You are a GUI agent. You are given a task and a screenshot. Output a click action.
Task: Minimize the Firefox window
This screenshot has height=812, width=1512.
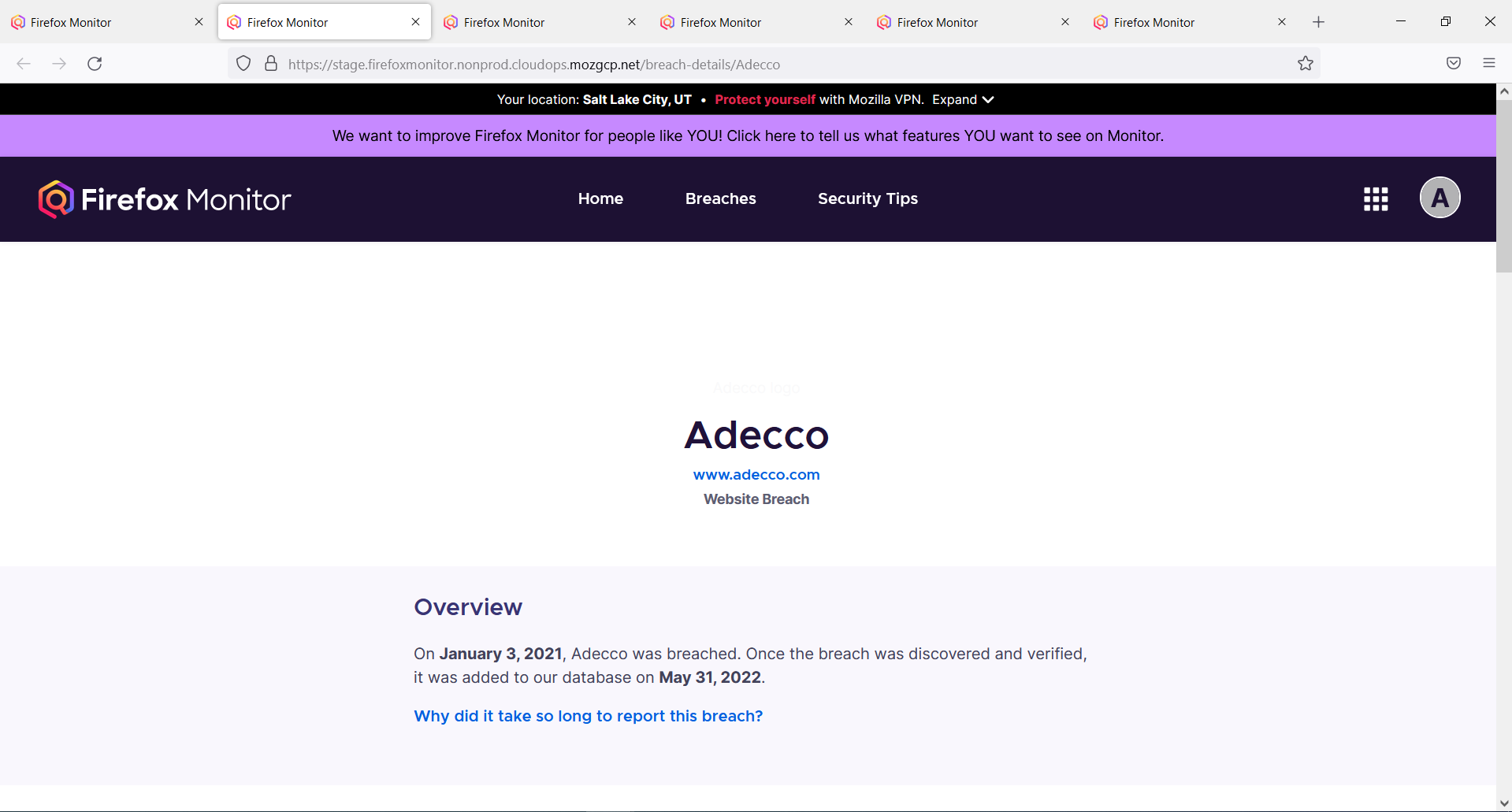tap(1401, 21)
